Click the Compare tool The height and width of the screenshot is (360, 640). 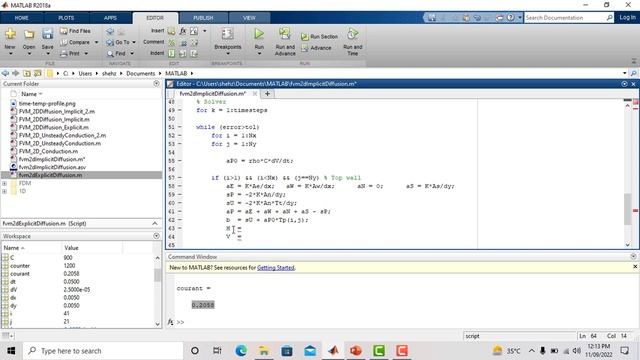point(76,42)
